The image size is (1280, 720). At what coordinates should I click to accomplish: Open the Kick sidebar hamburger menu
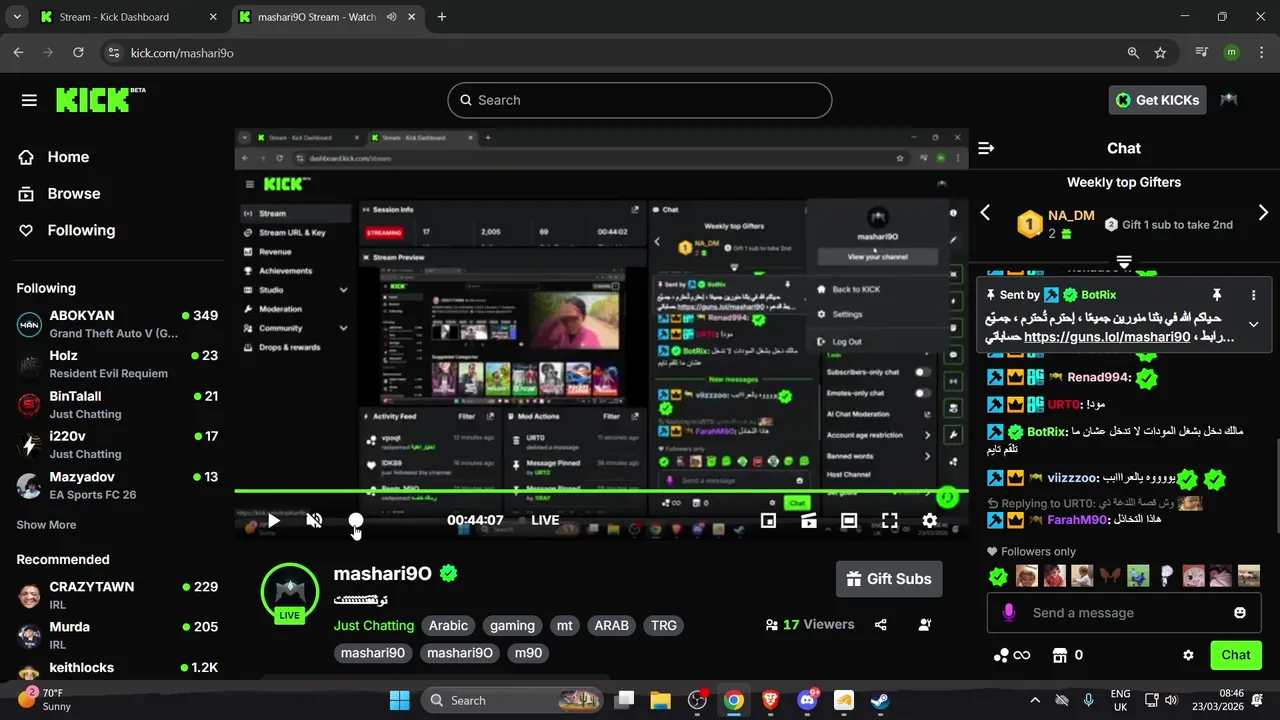point(29,100)
